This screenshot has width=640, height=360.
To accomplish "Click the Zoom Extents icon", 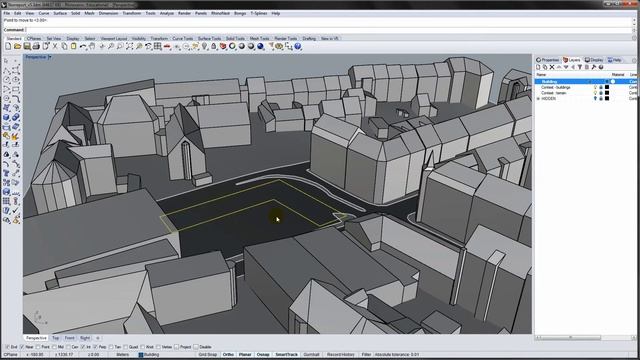I will click(129, 47).
